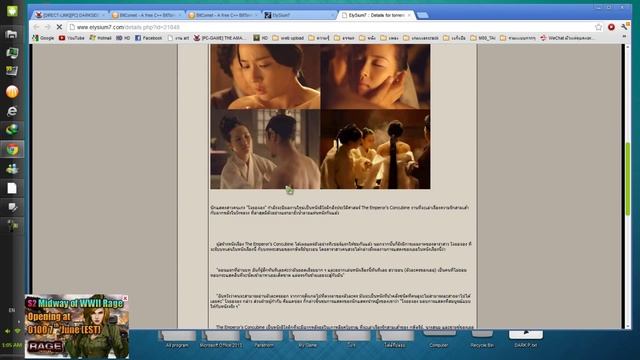
Task: Open the green Start icon atop the sidebar
Action: [x=12, y=11]
